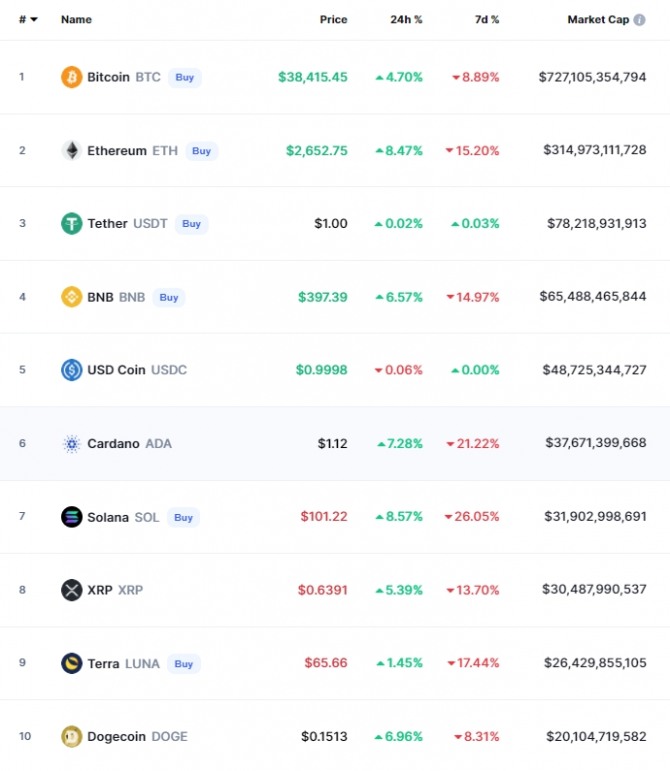Click the Bitcoin coin logo
The width and height of the screenshot is (670, 771).
(71, 77)
